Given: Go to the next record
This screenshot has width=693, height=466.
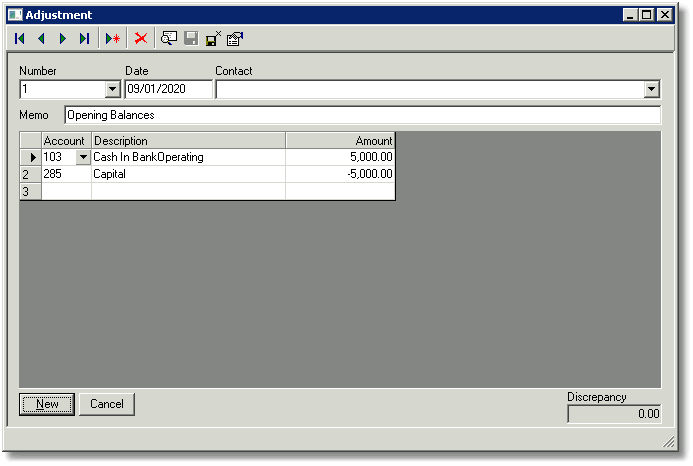Looking at the screenshot, I should point(63,39).
